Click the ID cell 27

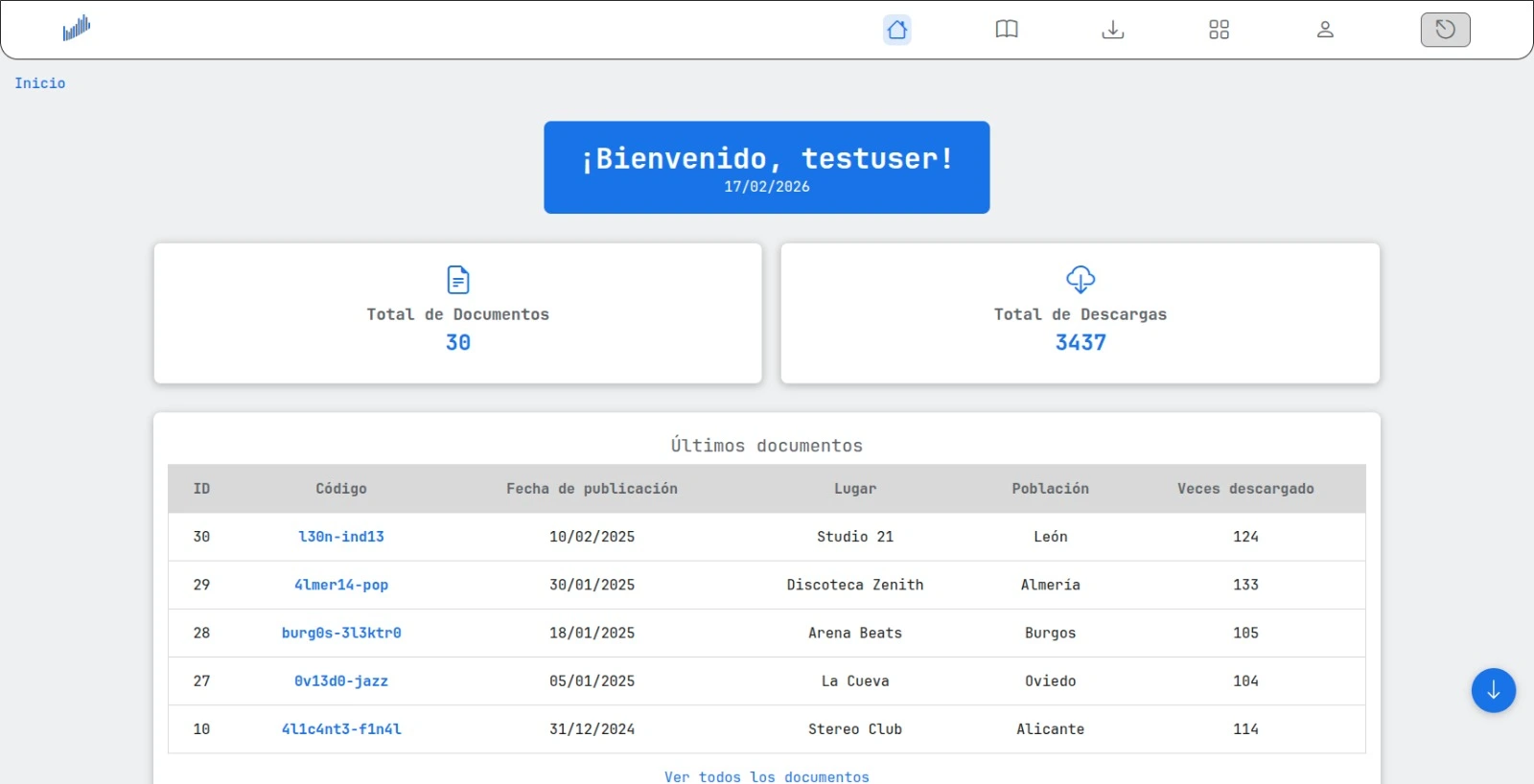[201, 680]
